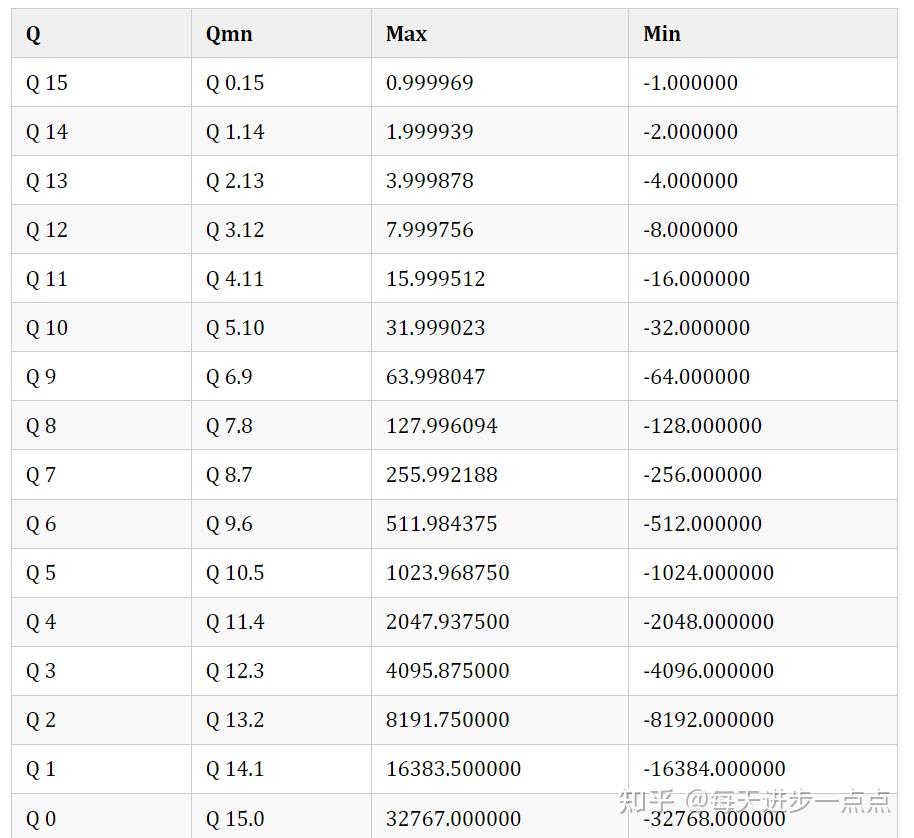
Task: Click the Max column header
Action: (x=406, y=34)
